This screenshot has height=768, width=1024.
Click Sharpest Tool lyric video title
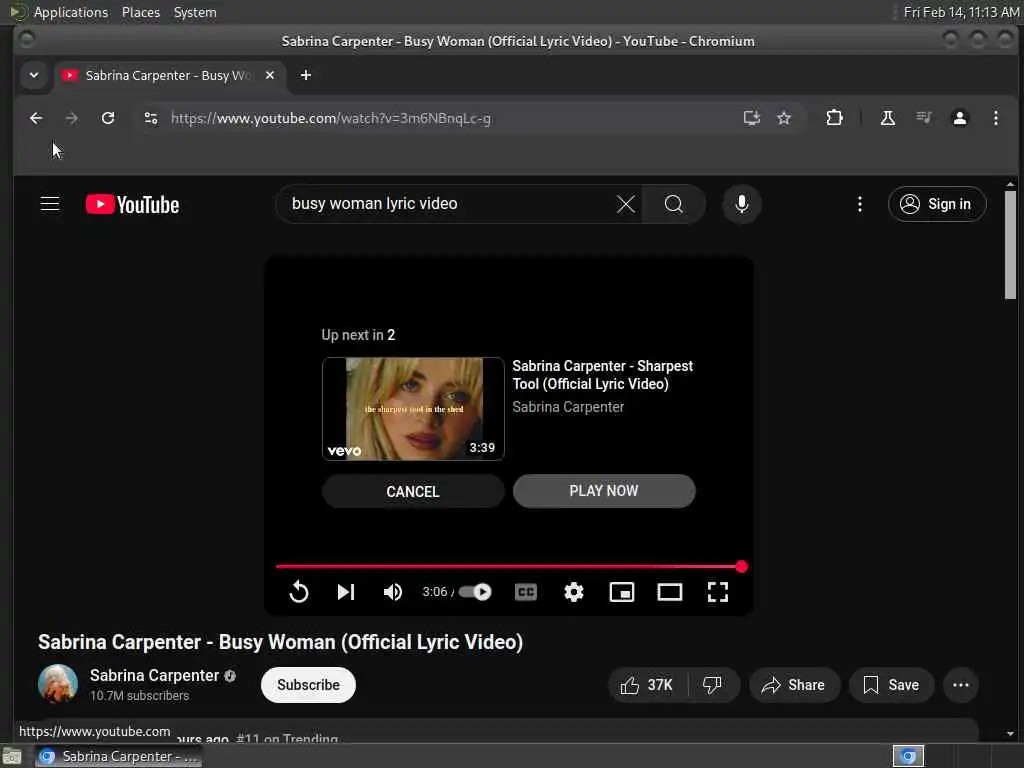click(602, 375)
